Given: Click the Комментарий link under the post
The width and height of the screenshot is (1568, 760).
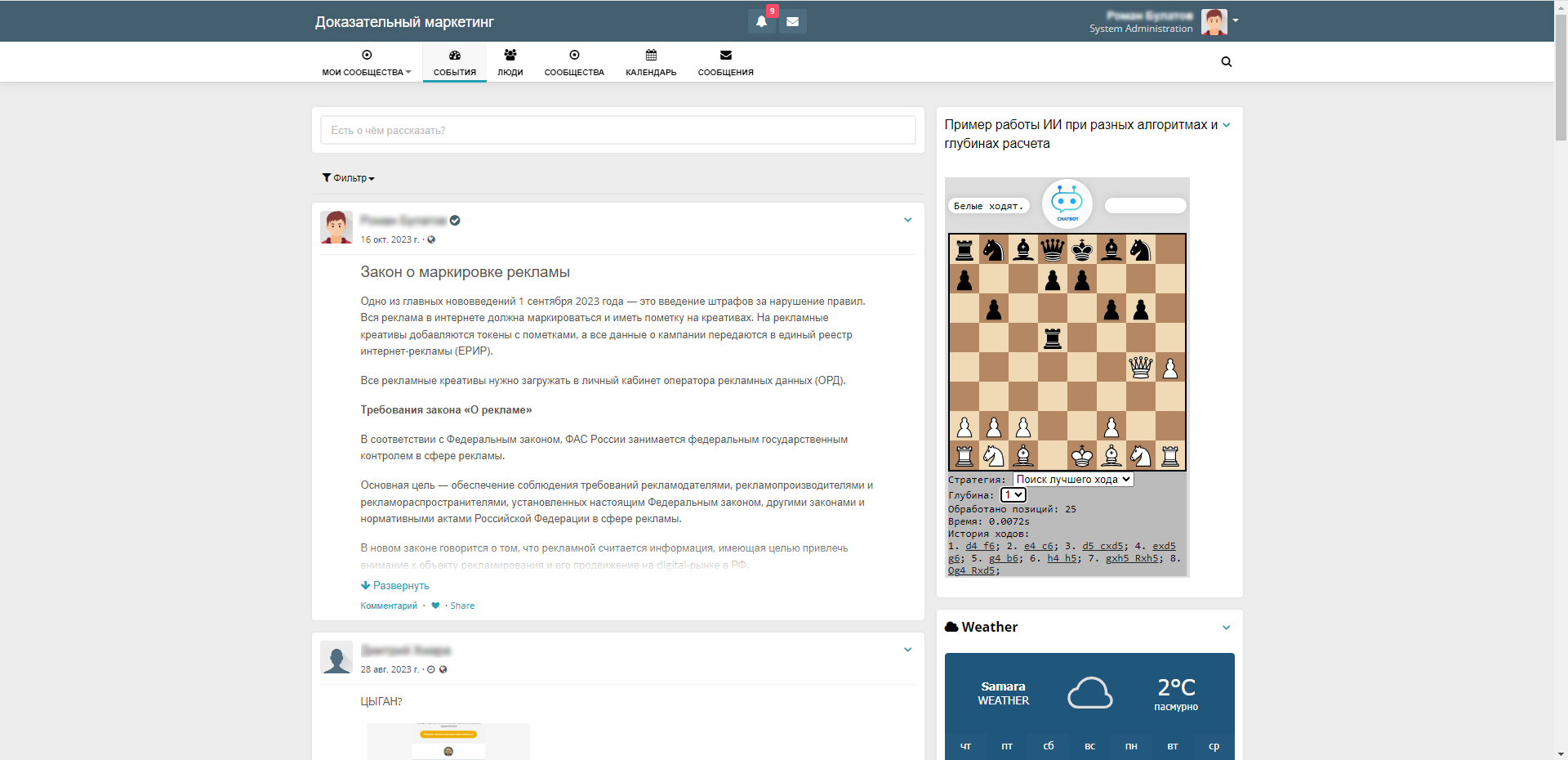Looking at the screenshot, I should (389, 606).
